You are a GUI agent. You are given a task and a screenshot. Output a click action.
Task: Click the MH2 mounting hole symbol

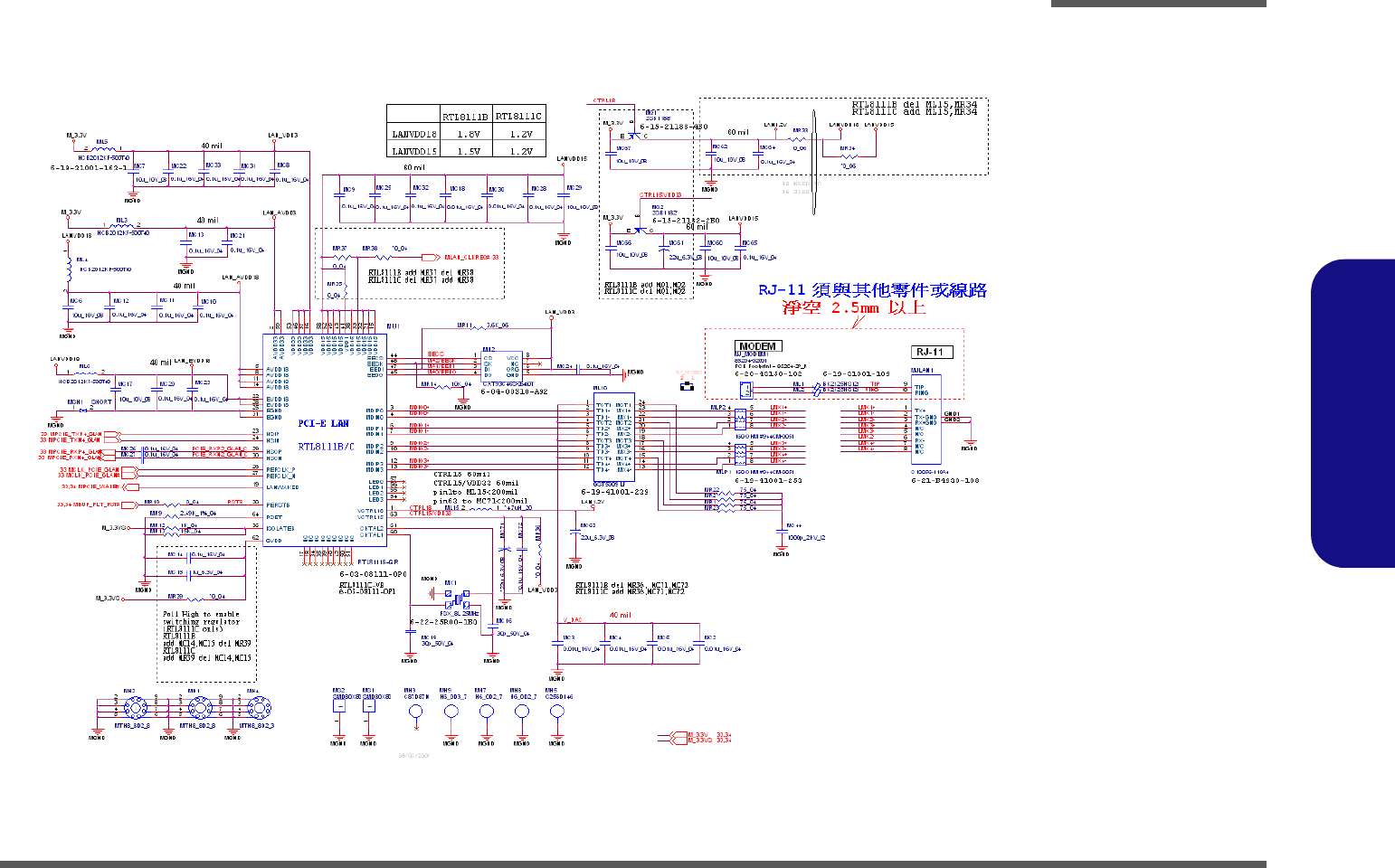pyautogui.click(x=135, y=708)
